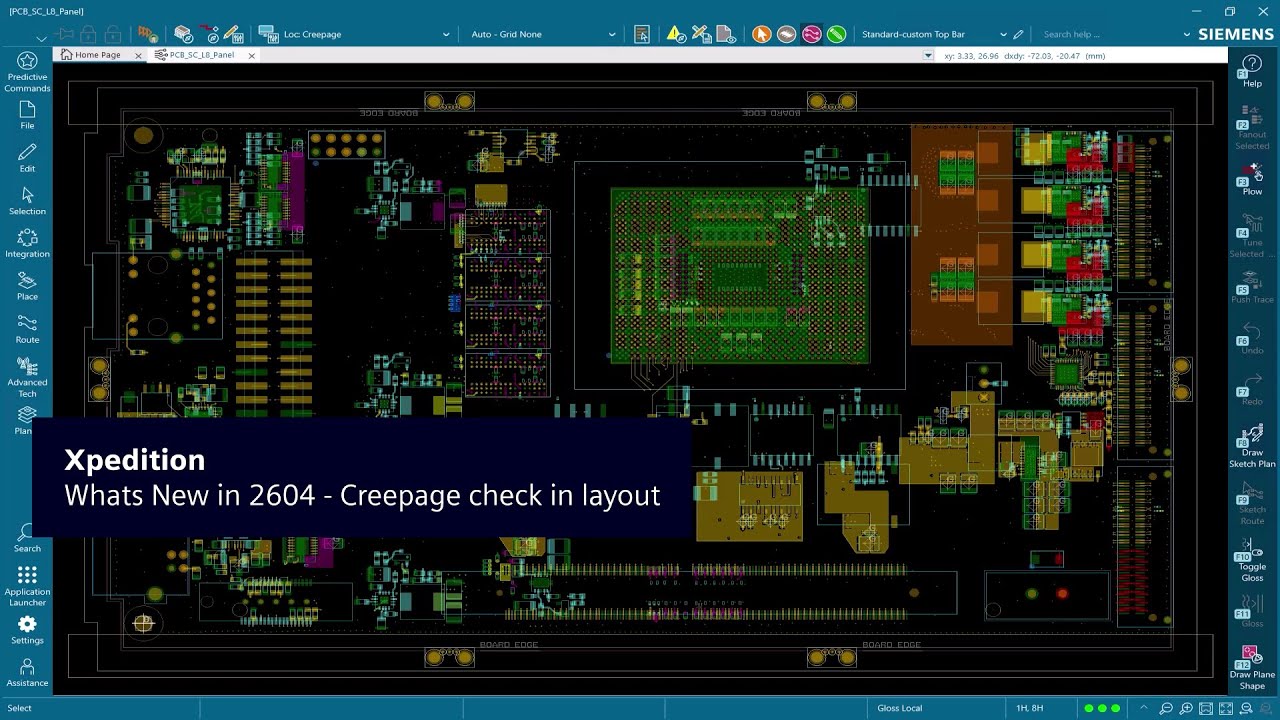Switch to the Home Page tab

click(x=97, y=55)
